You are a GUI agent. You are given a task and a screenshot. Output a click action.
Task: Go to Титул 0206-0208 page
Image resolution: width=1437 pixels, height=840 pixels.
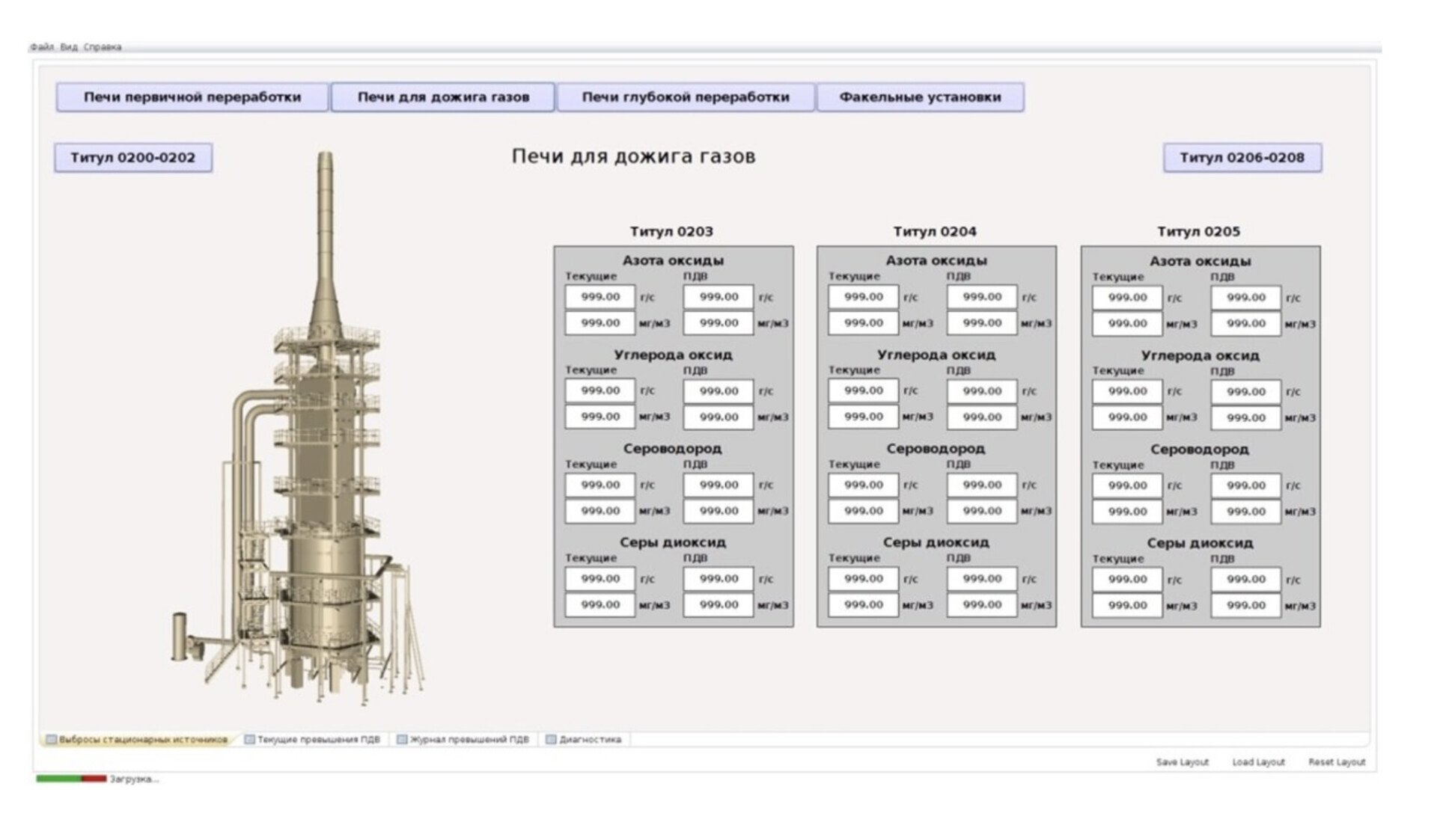(1242, 158)
